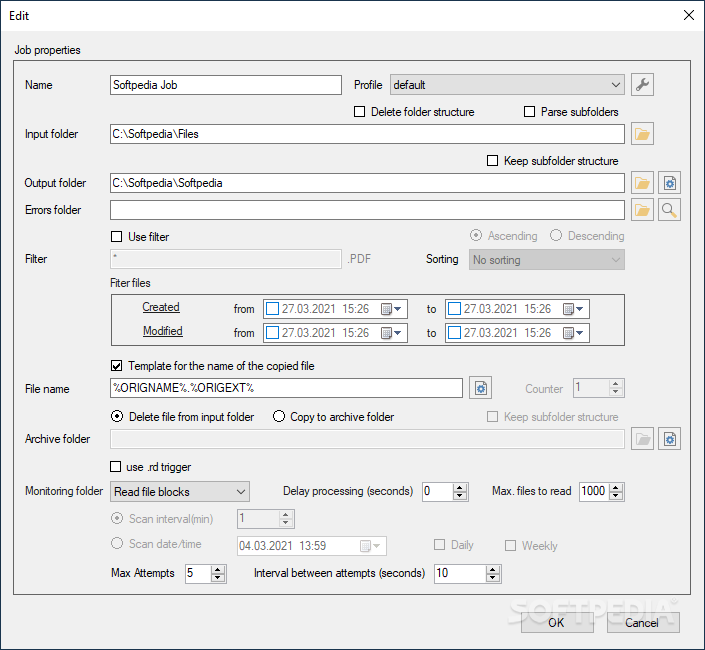
Task: Open Monitoring folder Read file blocks dropdown
Action: tap(180, 492)
